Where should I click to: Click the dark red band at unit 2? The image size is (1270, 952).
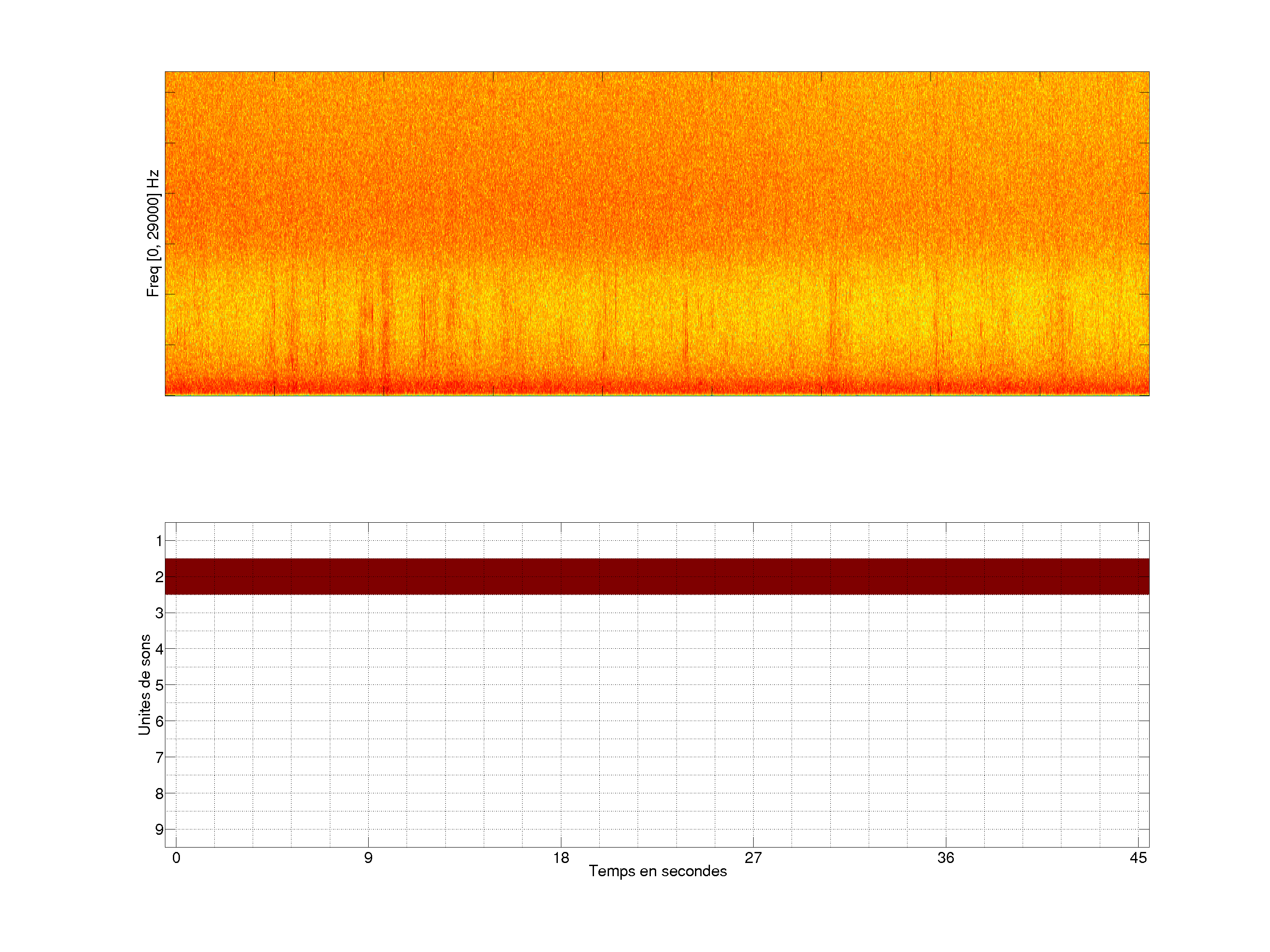pos(657,576)
